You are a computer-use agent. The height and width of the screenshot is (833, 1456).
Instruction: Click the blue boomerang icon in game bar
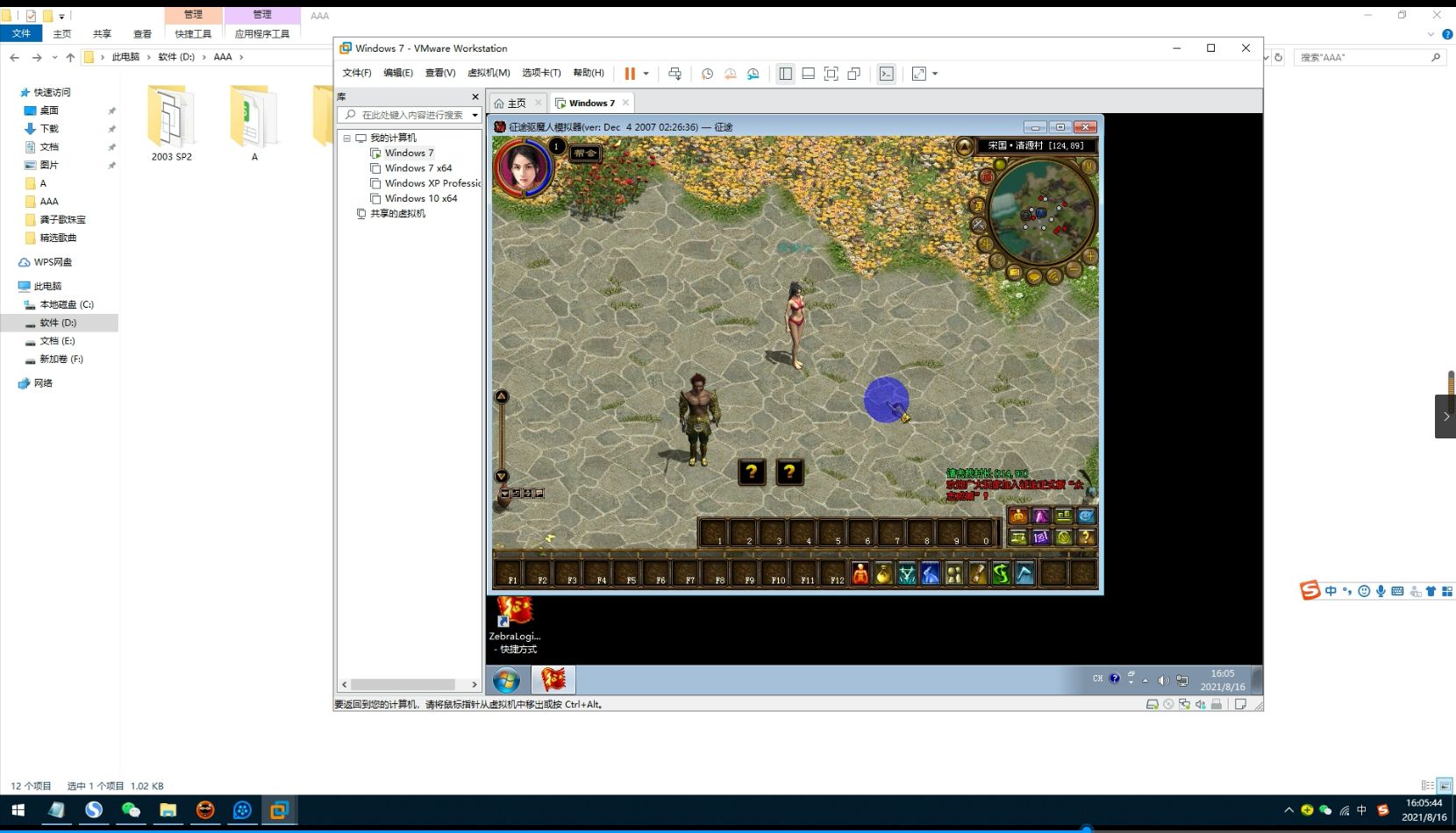click(x=1024, y=573)
